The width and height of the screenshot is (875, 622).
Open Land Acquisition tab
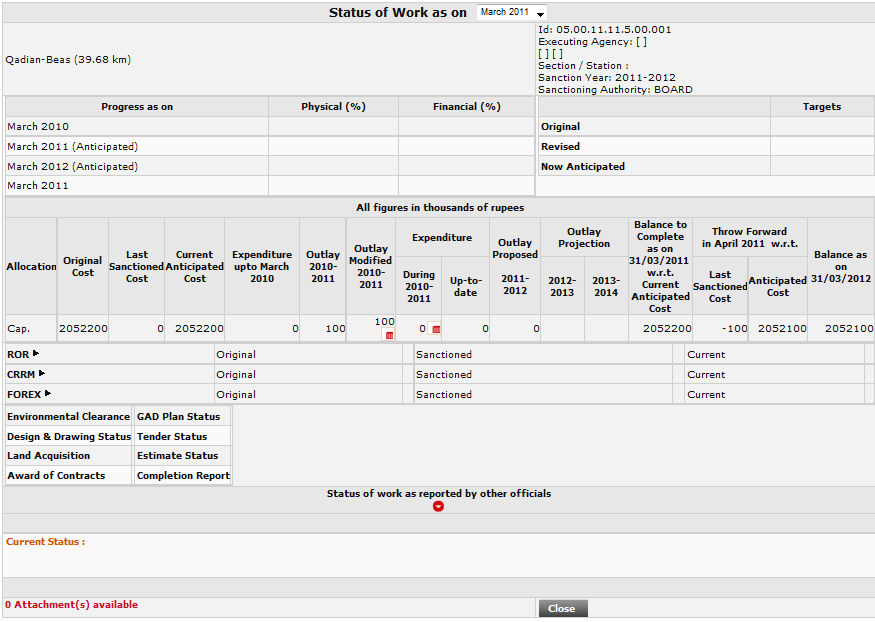coord(48,456)
